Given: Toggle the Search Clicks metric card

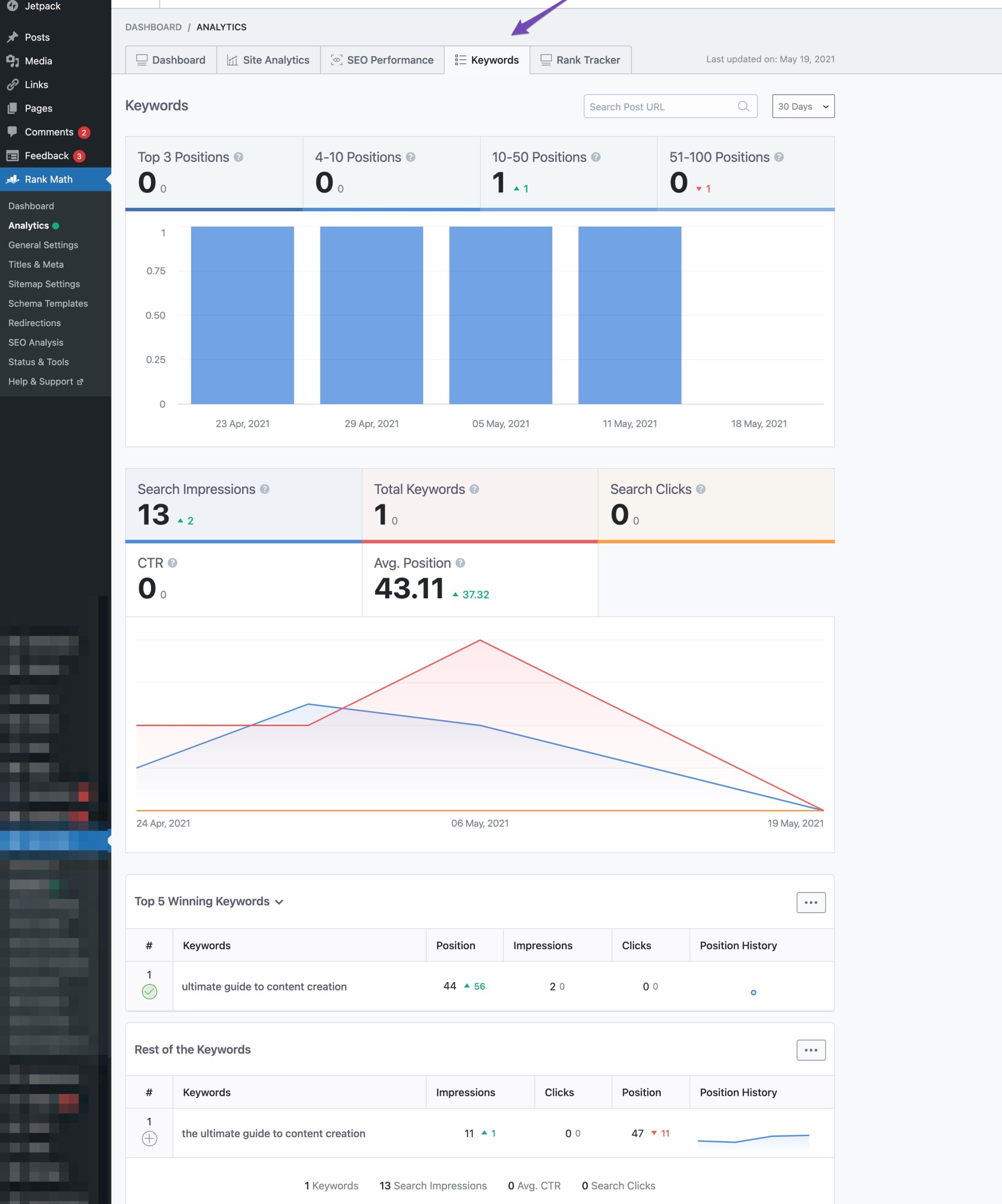Looking at the screenshot, I should point(715,505).
